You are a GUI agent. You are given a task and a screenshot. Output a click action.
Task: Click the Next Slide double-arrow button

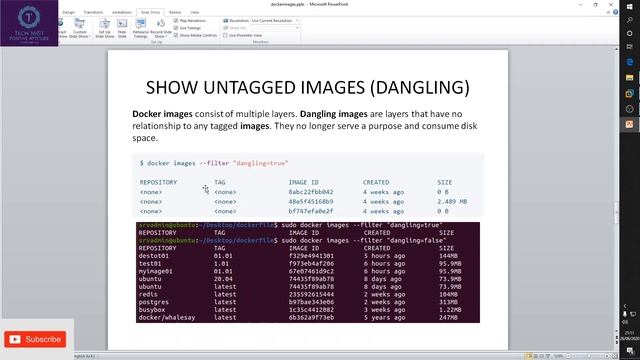(616, 342)
